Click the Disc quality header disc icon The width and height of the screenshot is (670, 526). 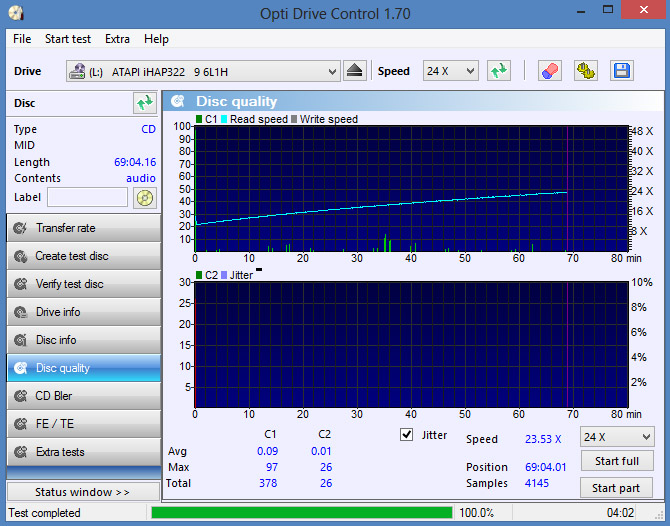(178, 101)
